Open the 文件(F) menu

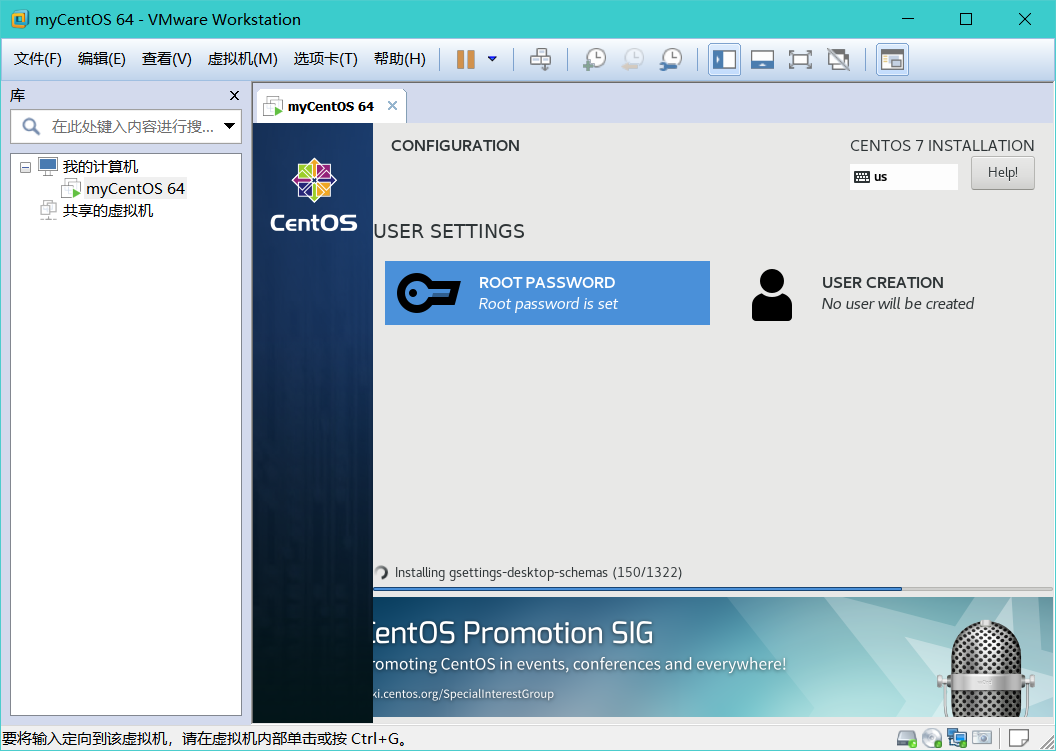coord(38,59)
